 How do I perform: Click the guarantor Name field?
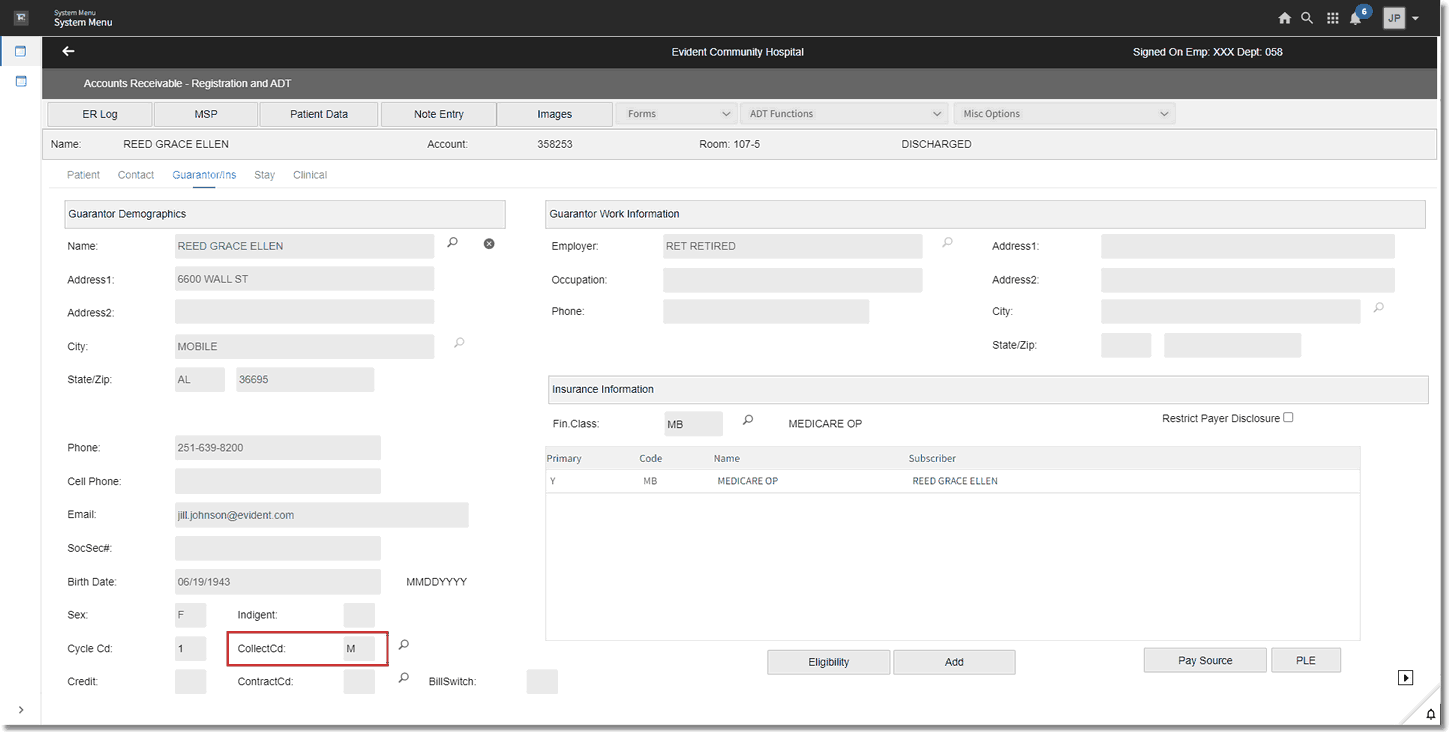(x=305, y=246)
